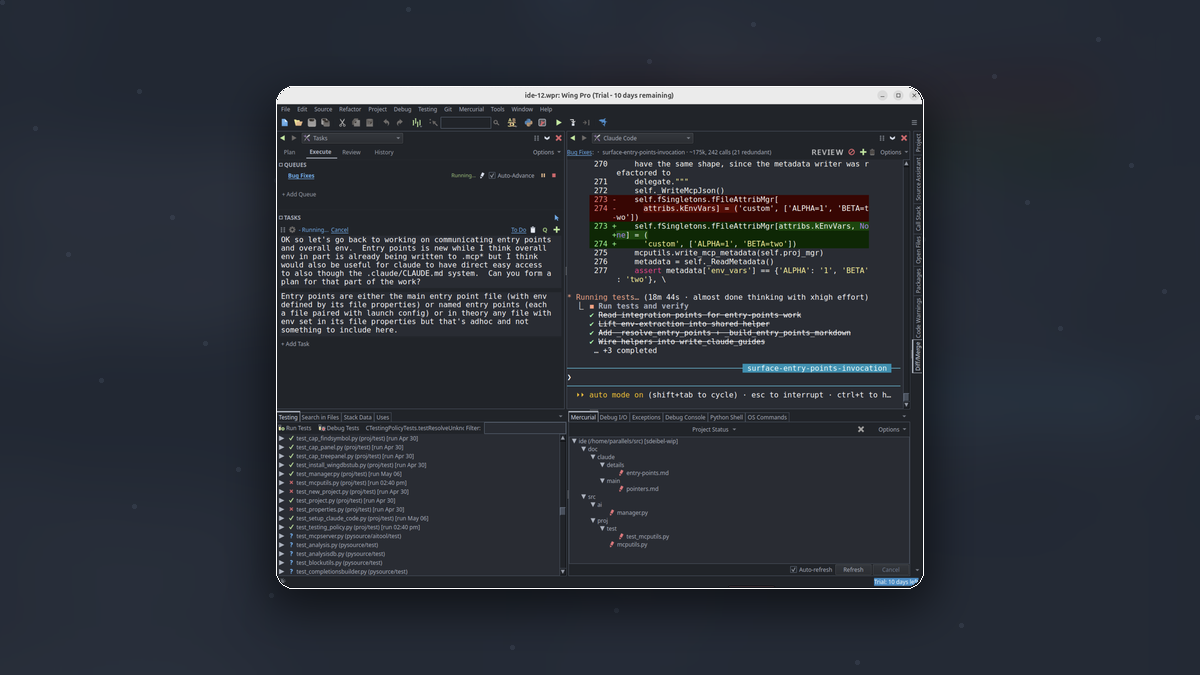
Task: Click the Copy toolbar icon
Action: pos(356,122)
